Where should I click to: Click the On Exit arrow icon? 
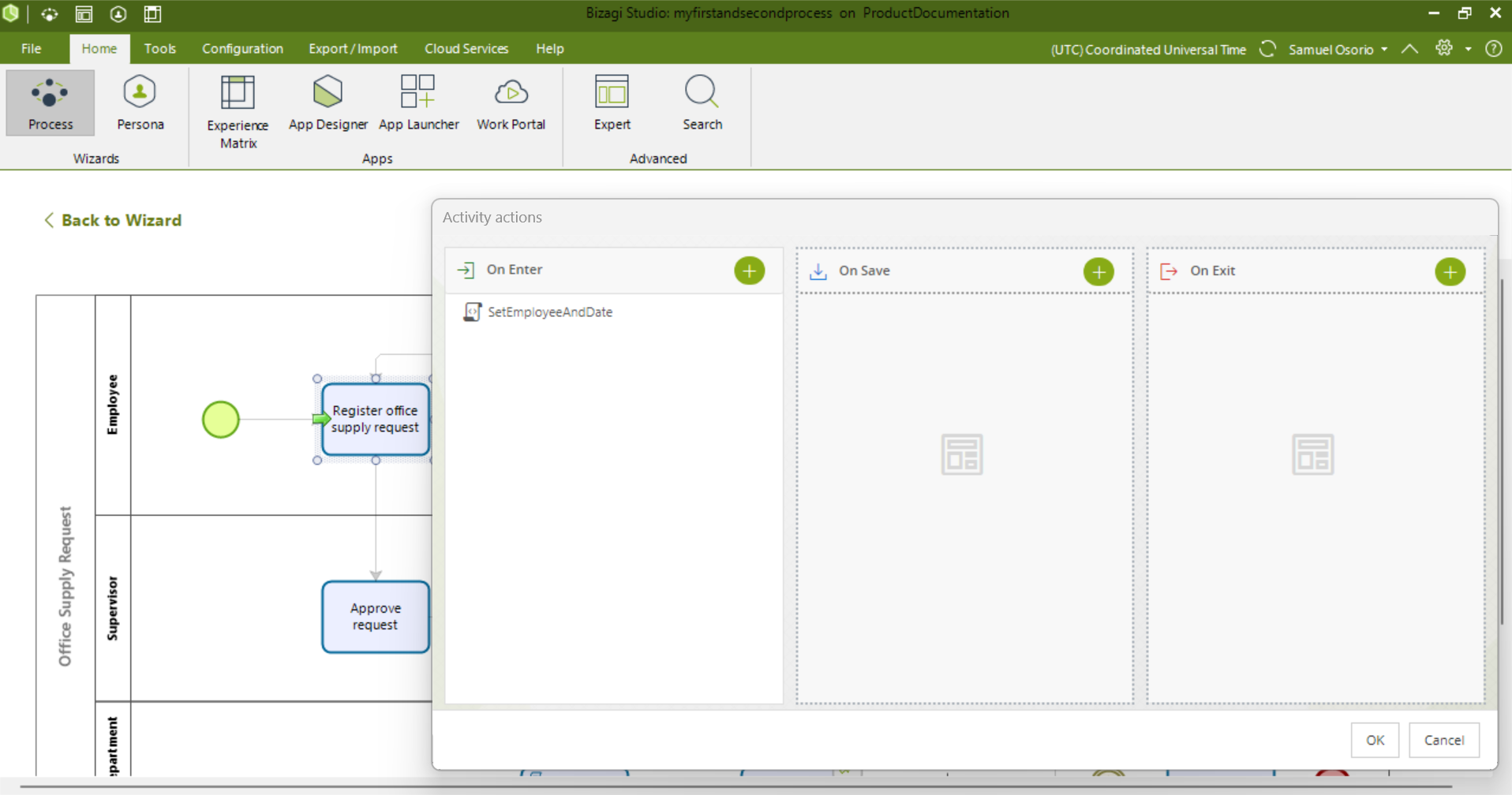click(1169, 271)
